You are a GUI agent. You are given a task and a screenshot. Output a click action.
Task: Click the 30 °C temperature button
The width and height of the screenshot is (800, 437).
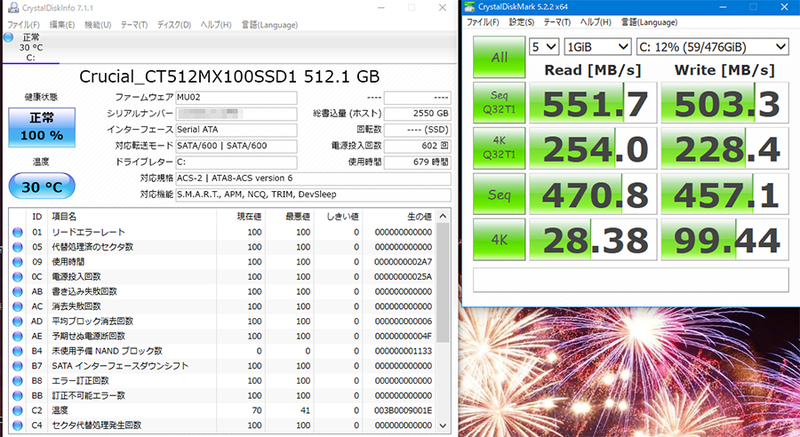click(42, 187)
